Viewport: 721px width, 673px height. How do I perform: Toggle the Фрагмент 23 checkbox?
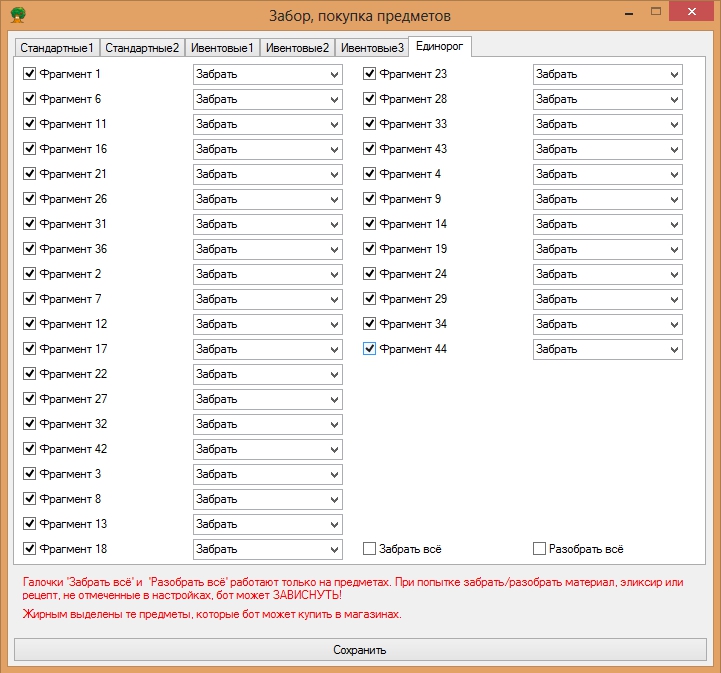click(370, 74)
